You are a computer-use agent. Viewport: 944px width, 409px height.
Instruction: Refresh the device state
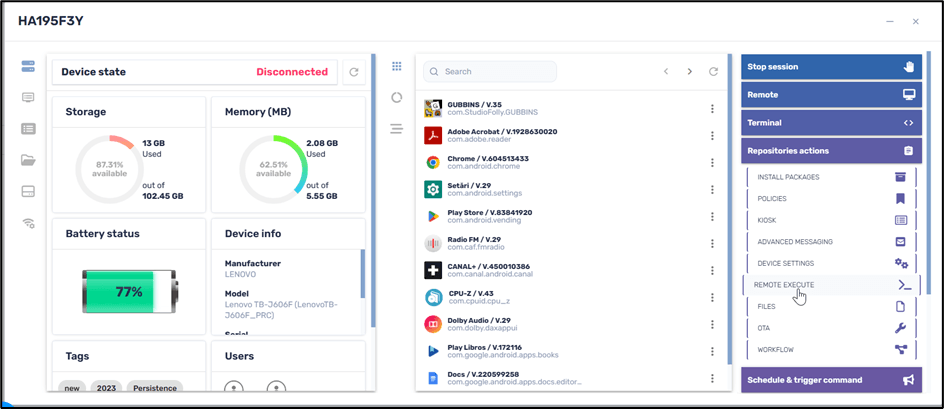tap(353, 72)
